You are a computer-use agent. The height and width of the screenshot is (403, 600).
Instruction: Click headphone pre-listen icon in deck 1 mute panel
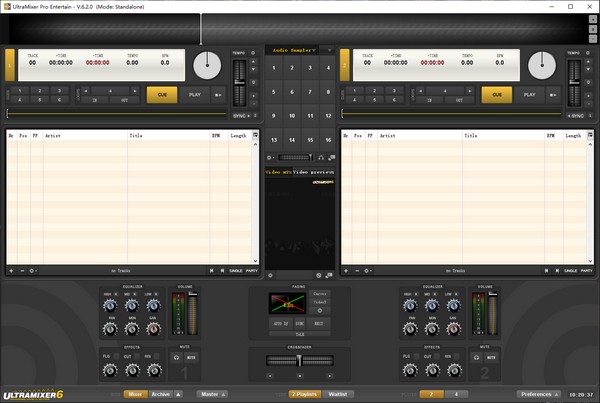176,357
